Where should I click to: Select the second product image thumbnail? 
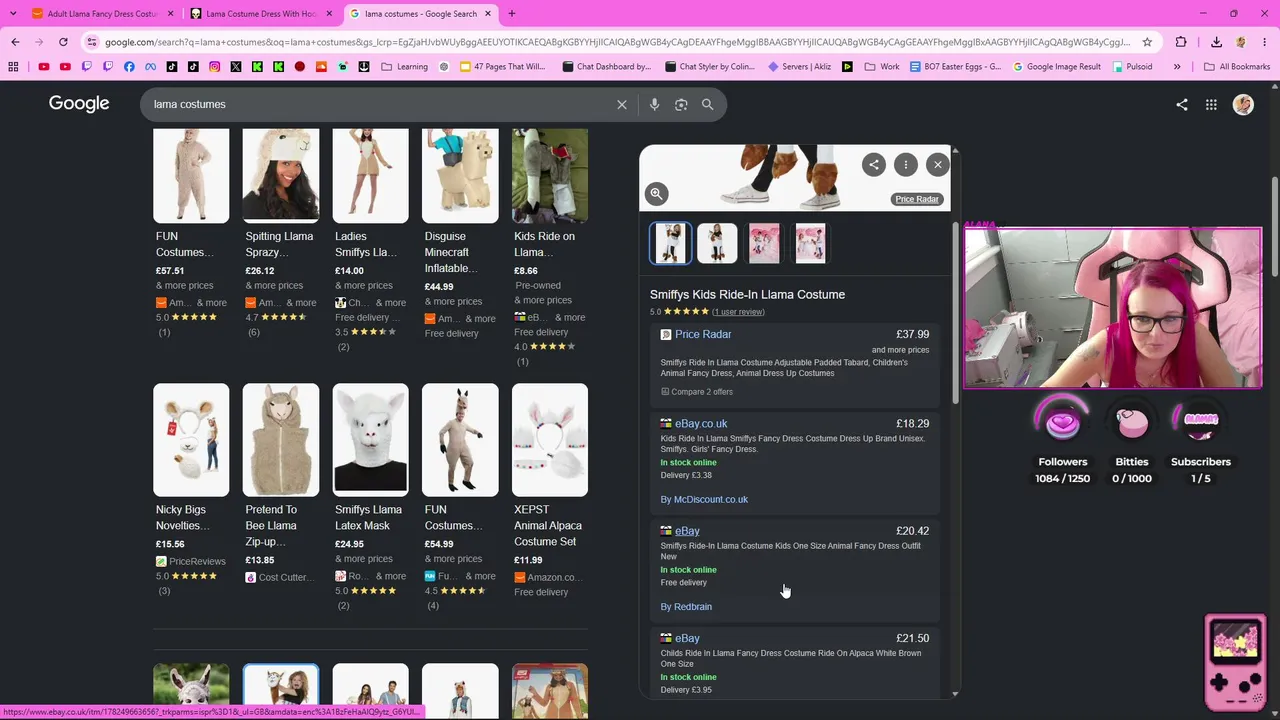(717, 243)
